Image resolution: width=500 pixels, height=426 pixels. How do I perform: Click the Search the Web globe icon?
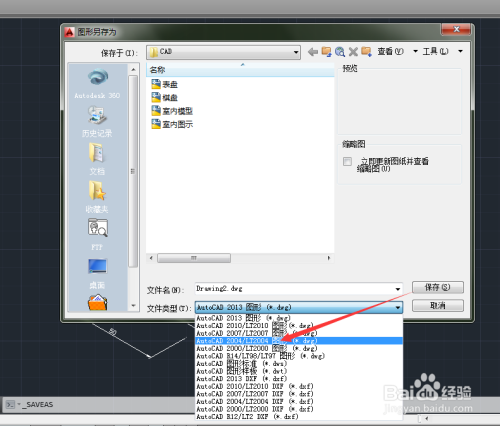click(x=340, y=52)
